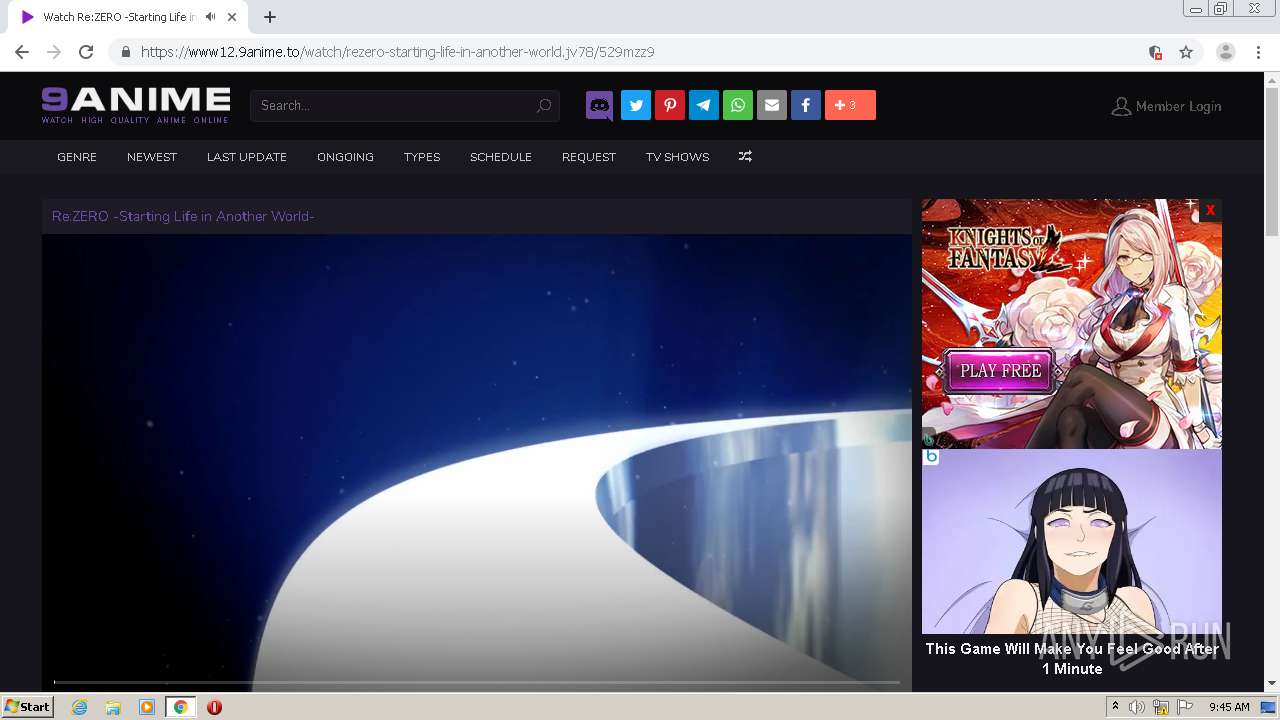Screen dimensions: 1280x720
Task: Open the Windows Start menu
Action: [28, 707]
